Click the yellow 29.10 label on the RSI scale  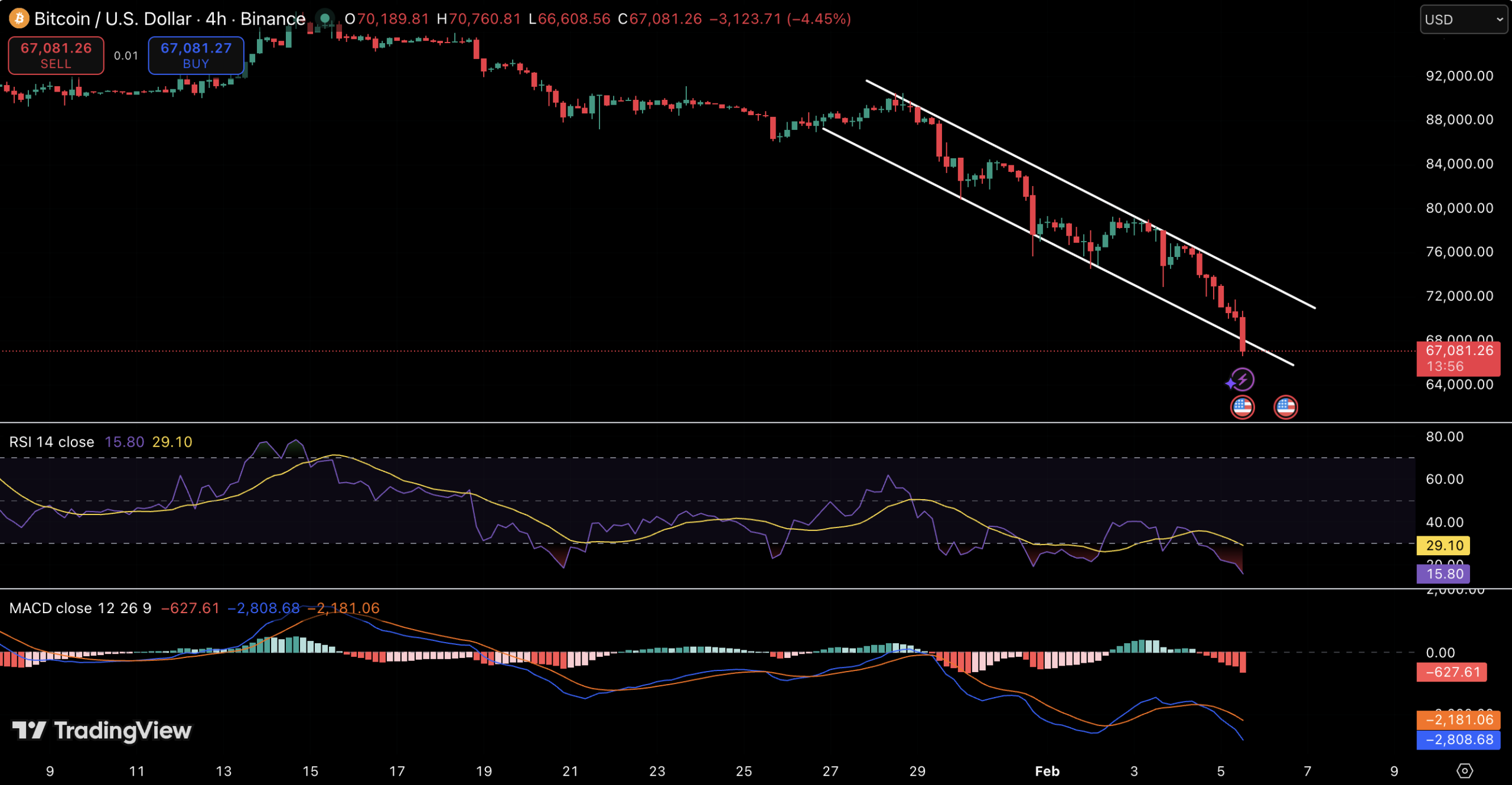tap(1443, 545)
